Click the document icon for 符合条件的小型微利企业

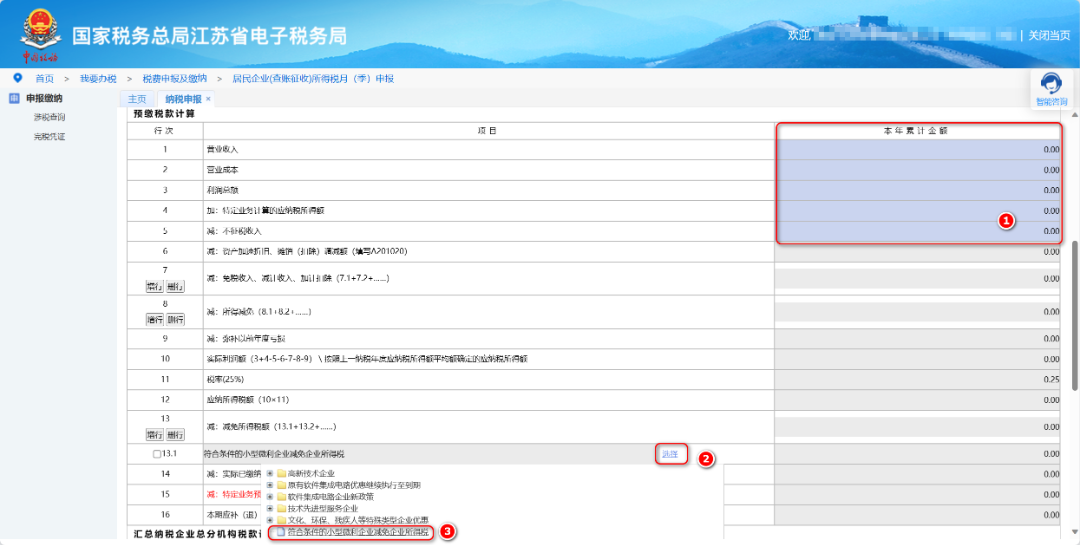click(x=281, y=533)
